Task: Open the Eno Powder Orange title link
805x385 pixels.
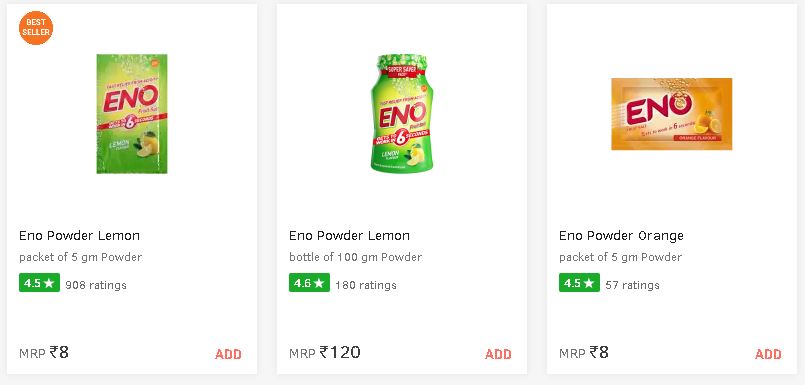Action: pyautogui.click(x=621, y=236)
